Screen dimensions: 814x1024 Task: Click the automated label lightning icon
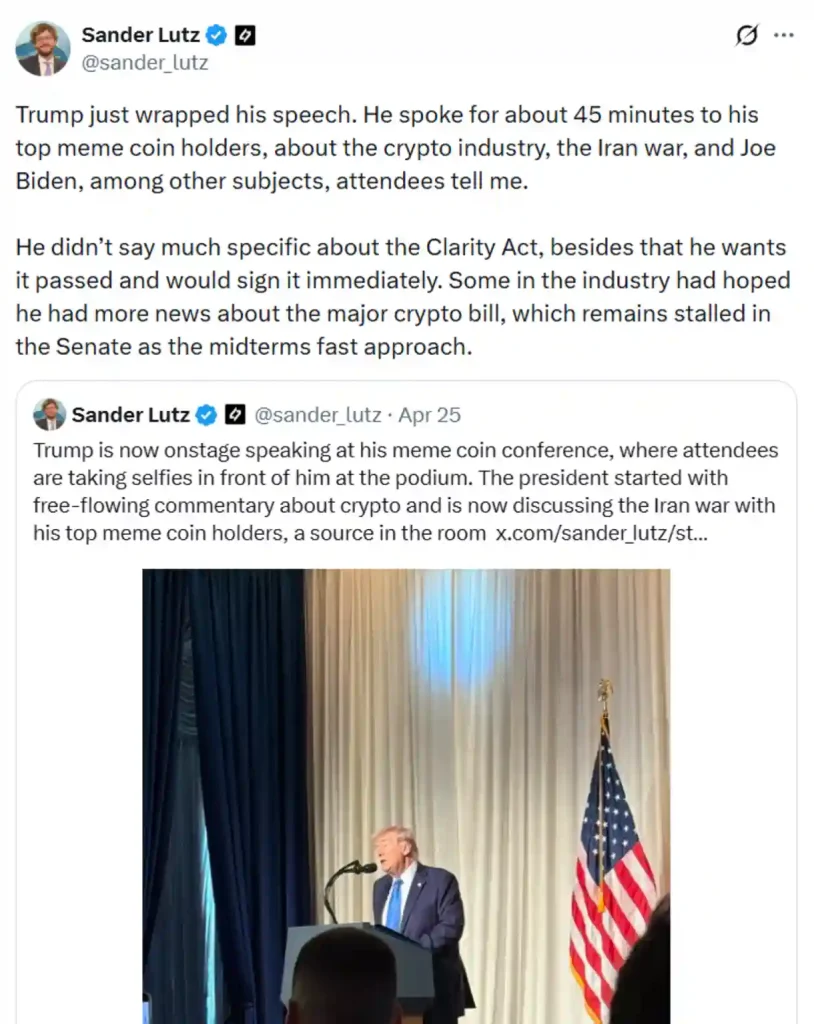(x=245, y=34)
